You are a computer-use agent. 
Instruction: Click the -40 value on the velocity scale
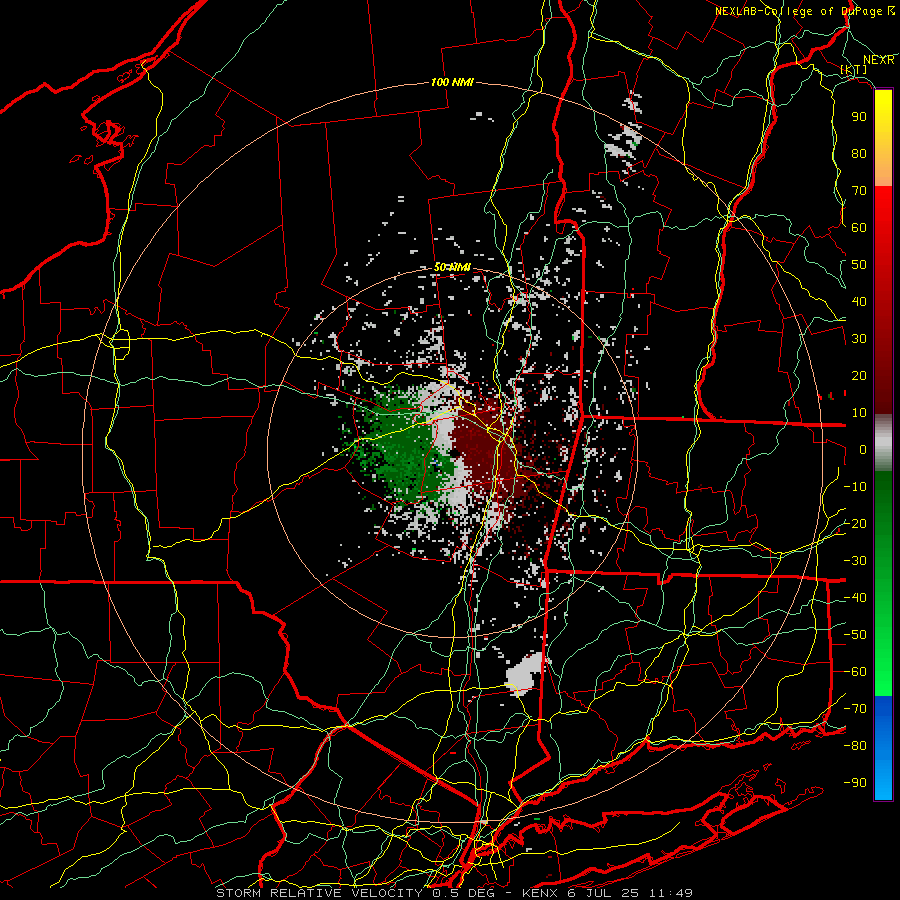[x=855, y=598]
